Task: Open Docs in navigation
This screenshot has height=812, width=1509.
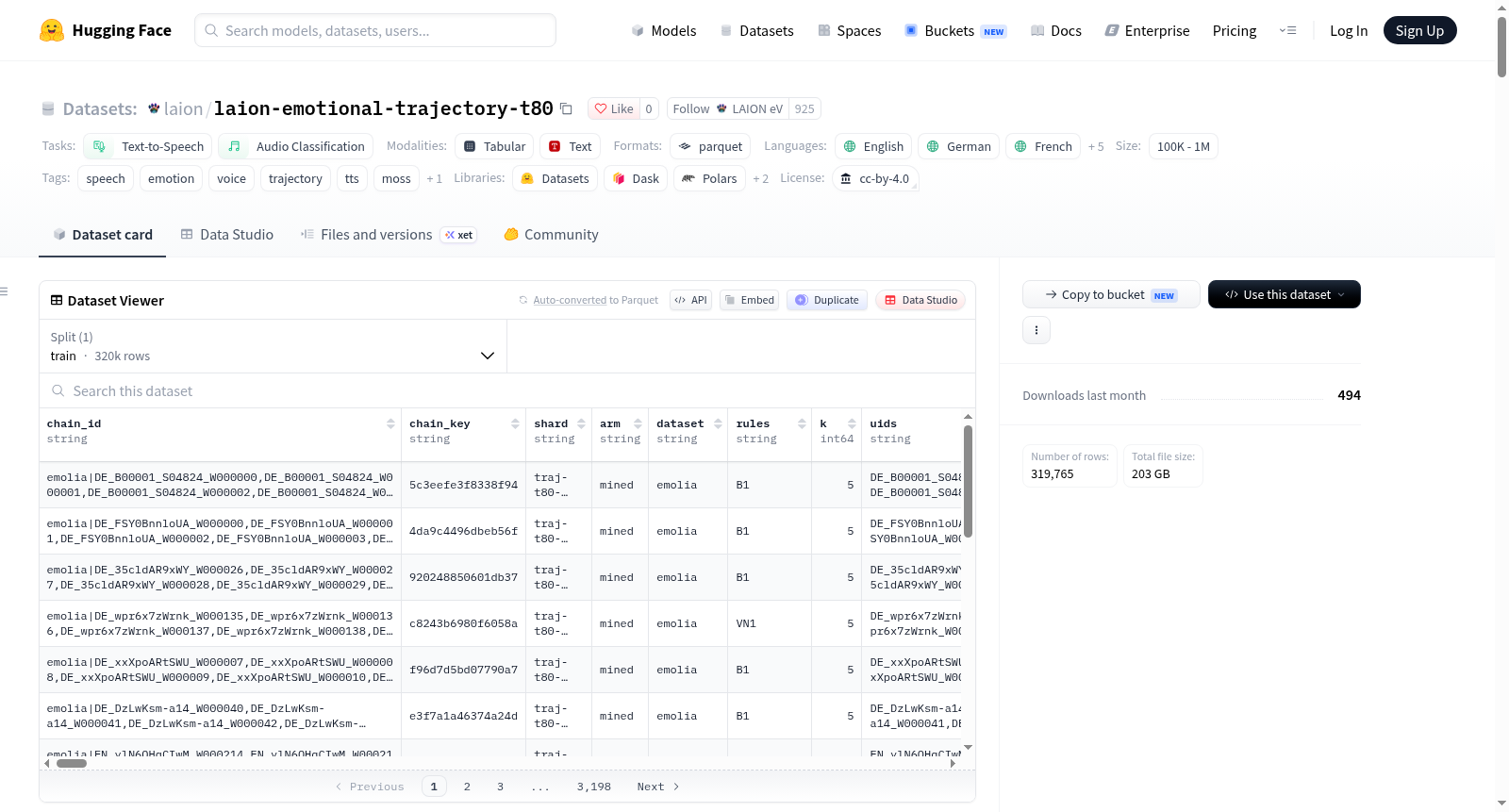Action: pyautogui.click(x=1055, y=30)
